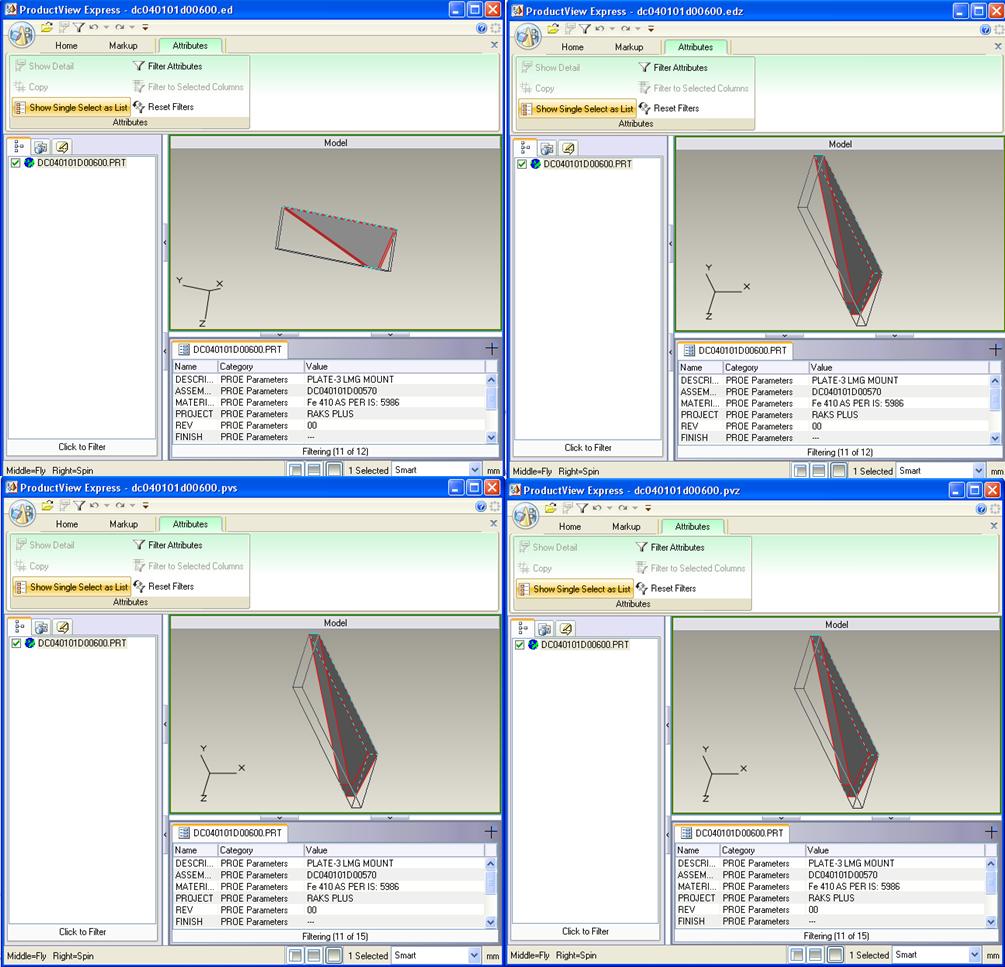Switch to the Home tab in the .pvz window
Viewport: 1005px width, 967px height.
click(570, 526)
